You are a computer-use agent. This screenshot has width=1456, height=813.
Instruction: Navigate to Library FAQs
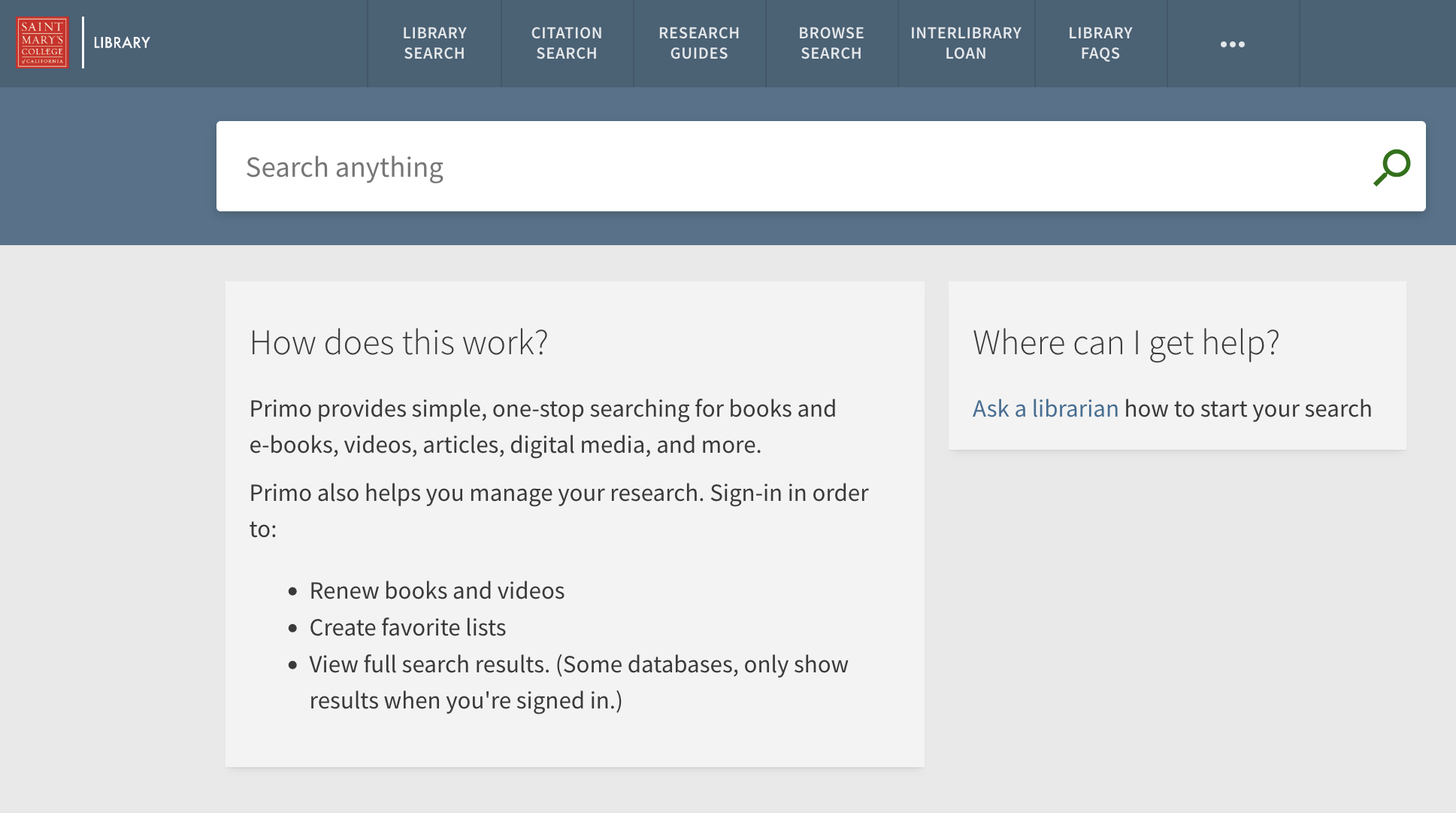pos(1100,44)
